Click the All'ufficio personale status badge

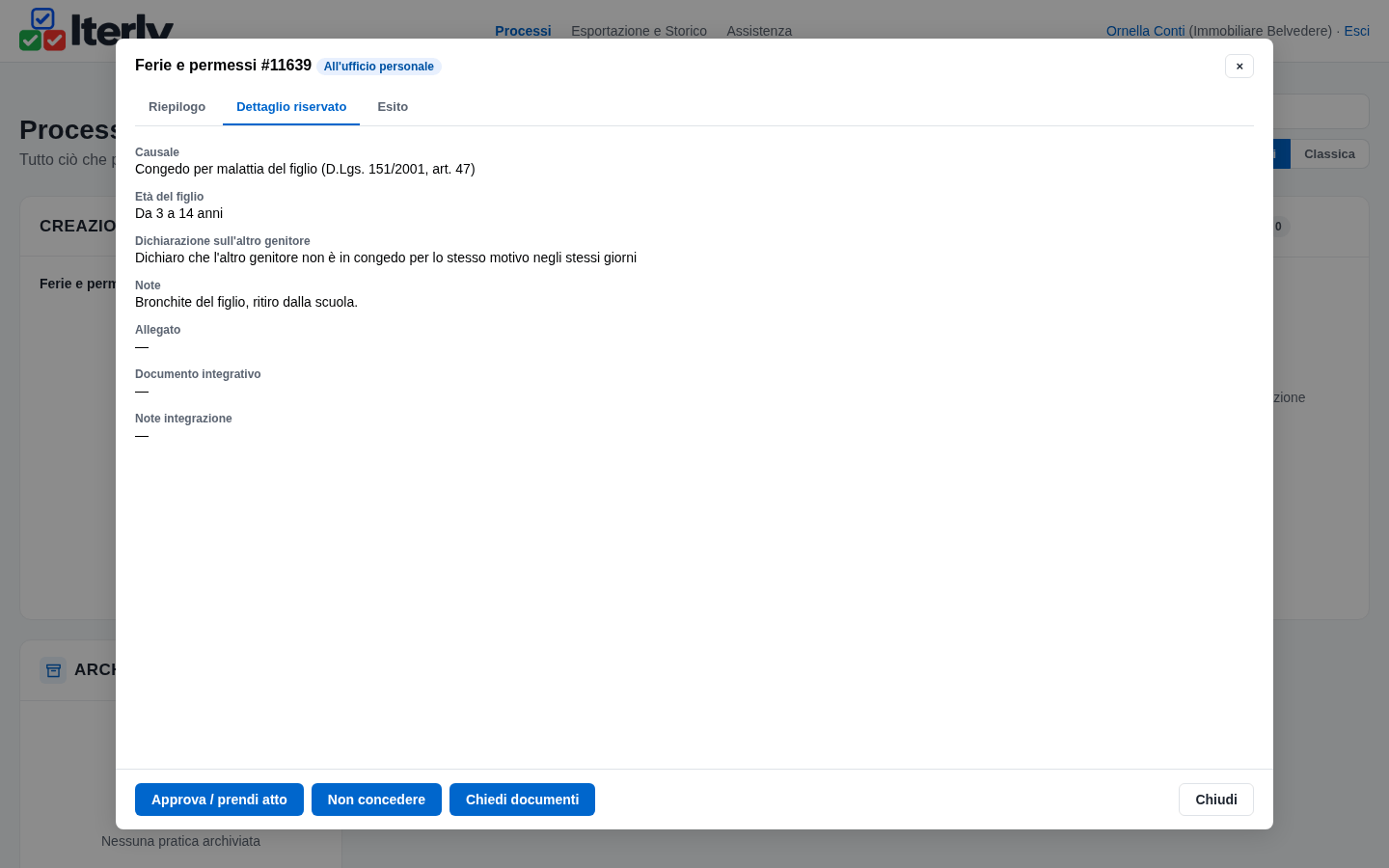point(379,67)
